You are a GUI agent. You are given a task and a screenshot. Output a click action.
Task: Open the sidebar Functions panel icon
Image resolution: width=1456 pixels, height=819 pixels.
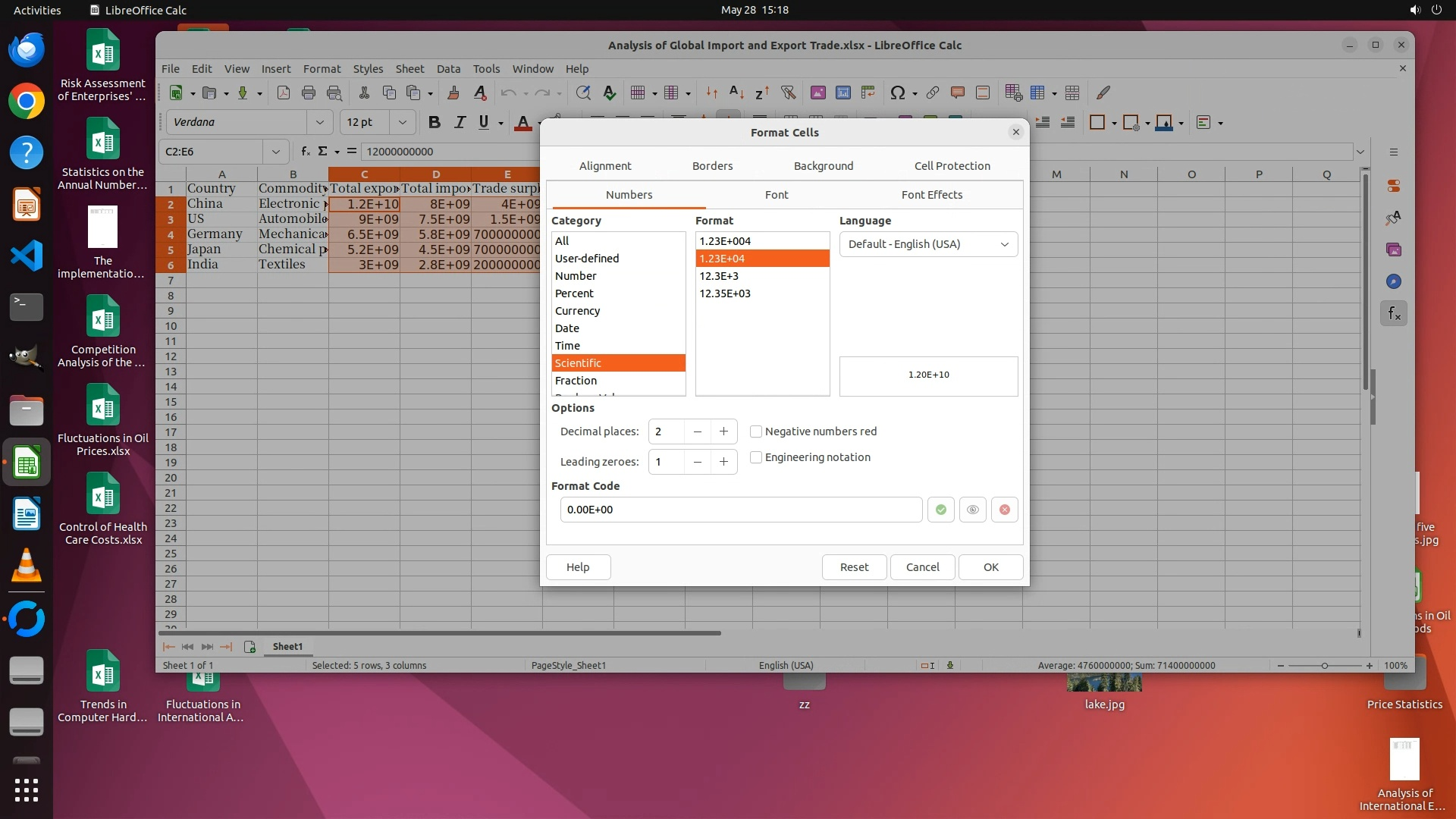pos(1393,313)
